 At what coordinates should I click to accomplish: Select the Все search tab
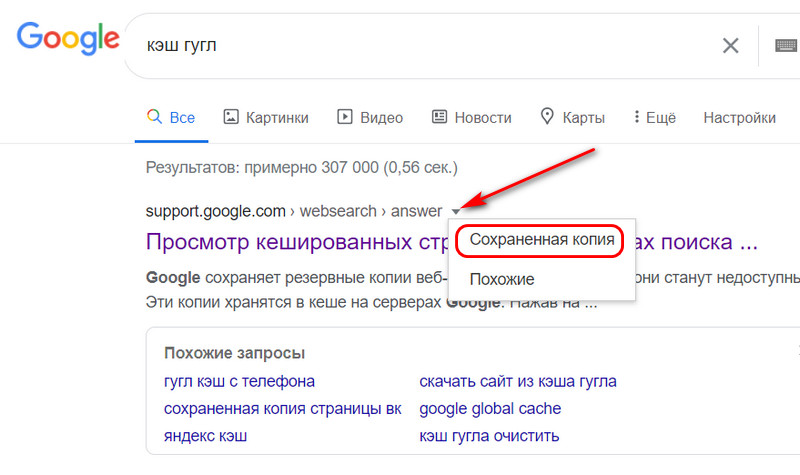click(x=171, y=117)
